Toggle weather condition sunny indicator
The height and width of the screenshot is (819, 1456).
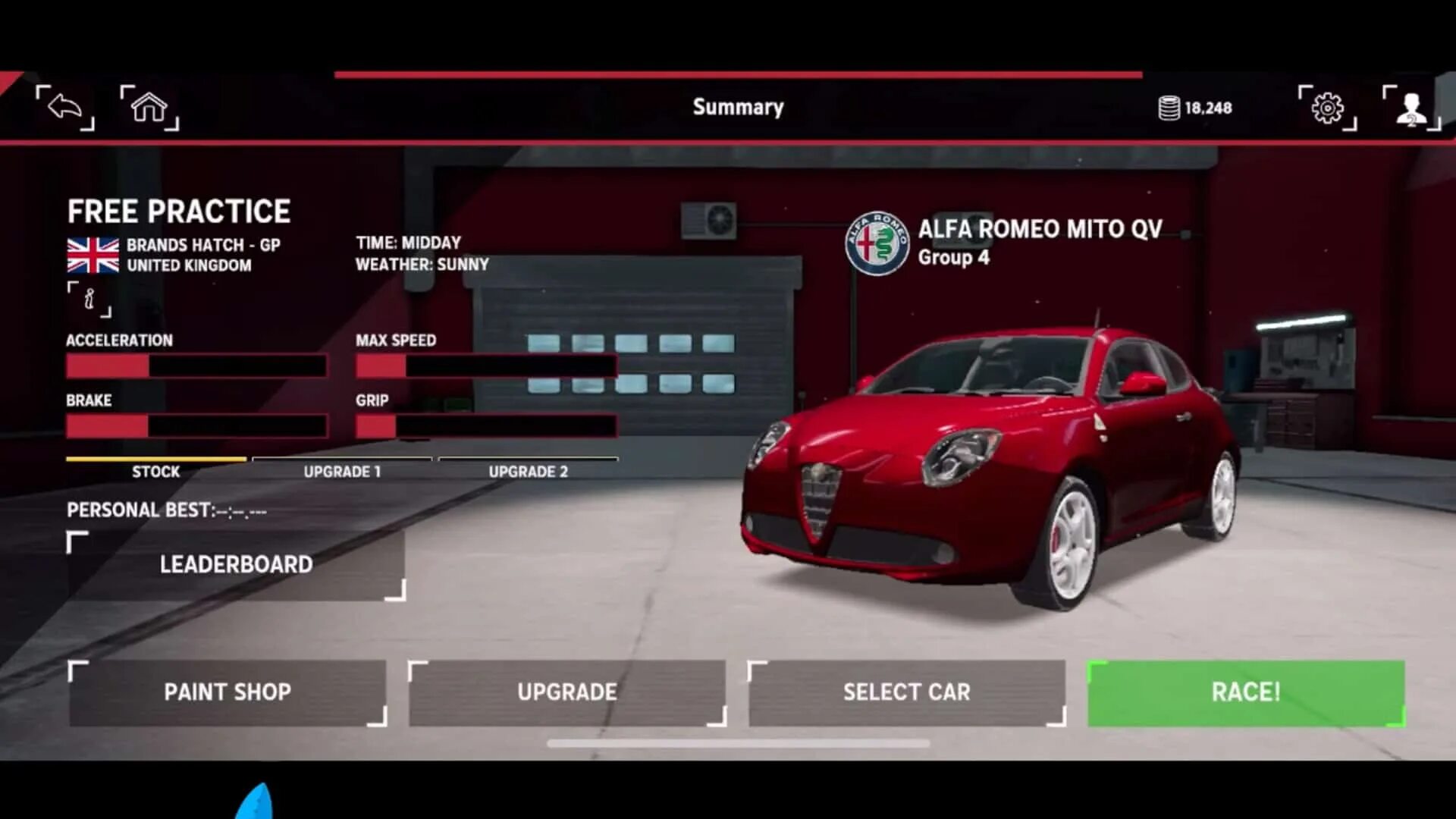(421, 264)
